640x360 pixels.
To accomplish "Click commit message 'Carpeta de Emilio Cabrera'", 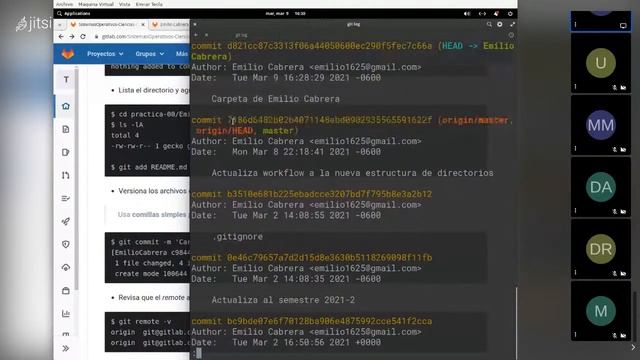I will (275, 99).
